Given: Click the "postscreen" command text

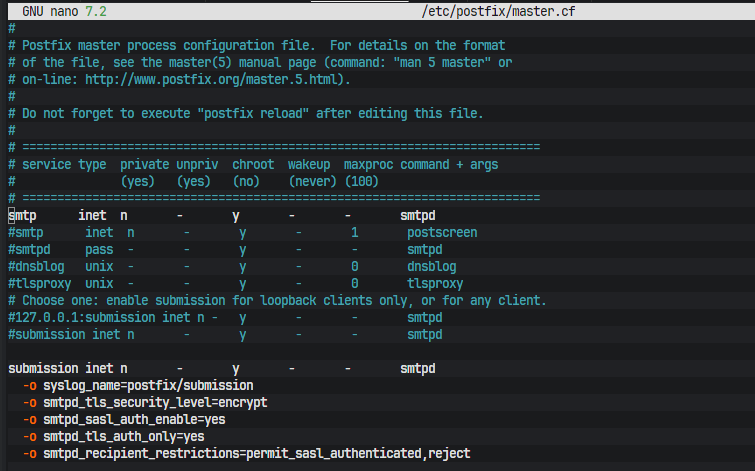Looking at the screenshot, I should coord(441,232).
